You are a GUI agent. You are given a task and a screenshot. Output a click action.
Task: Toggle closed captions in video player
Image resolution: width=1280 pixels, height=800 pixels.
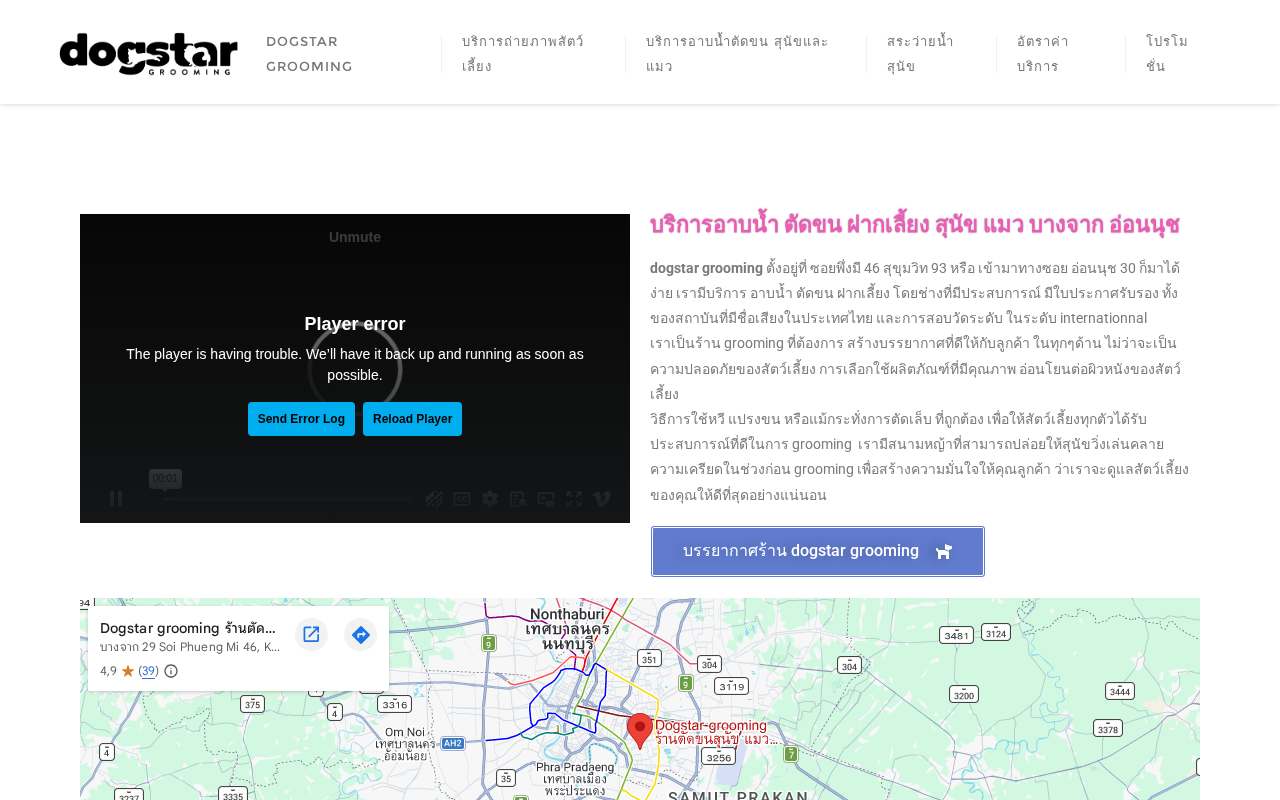[x=462, y=499]
